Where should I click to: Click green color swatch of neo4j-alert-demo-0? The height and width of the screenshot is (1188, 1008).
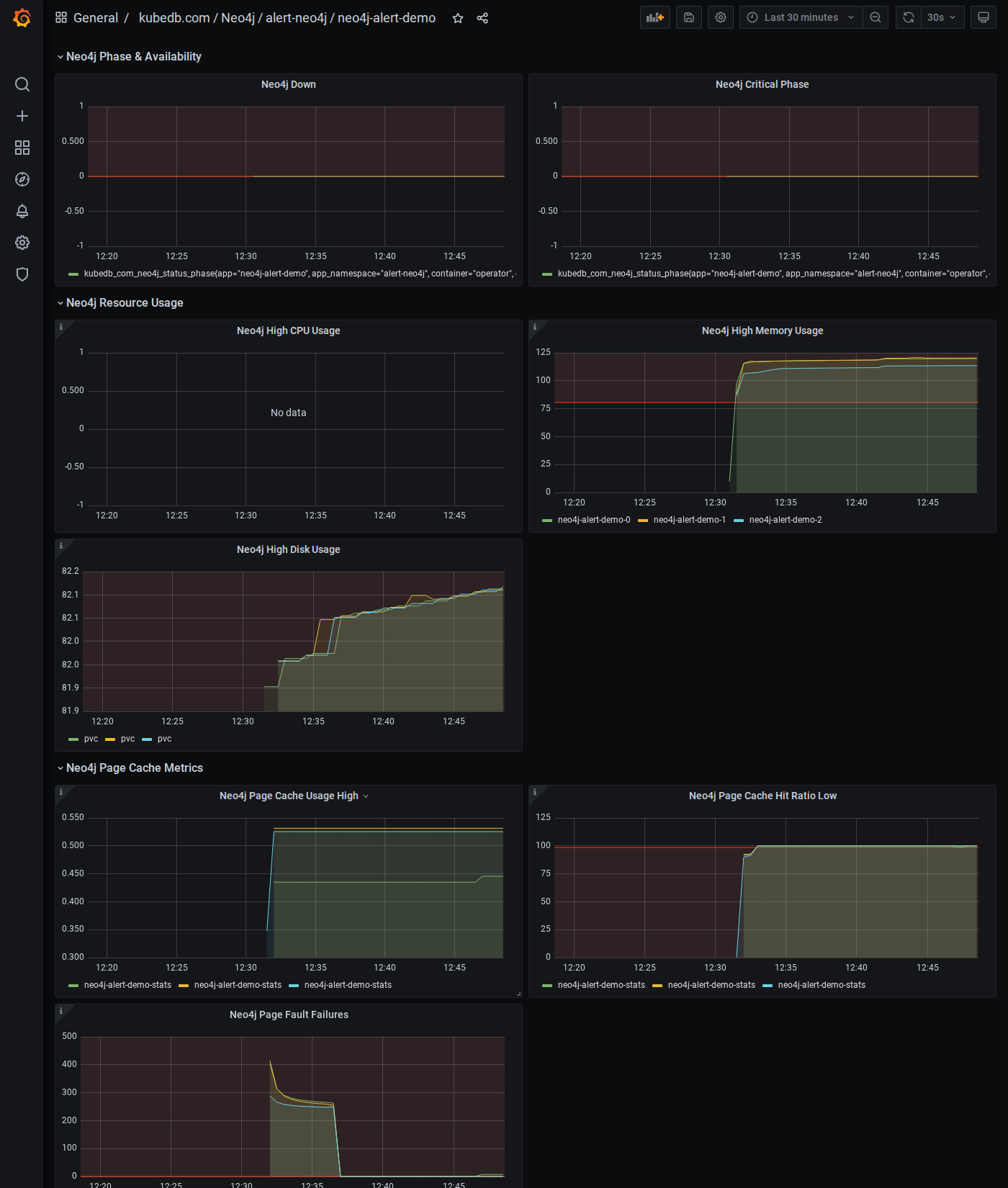click(547, 520)
